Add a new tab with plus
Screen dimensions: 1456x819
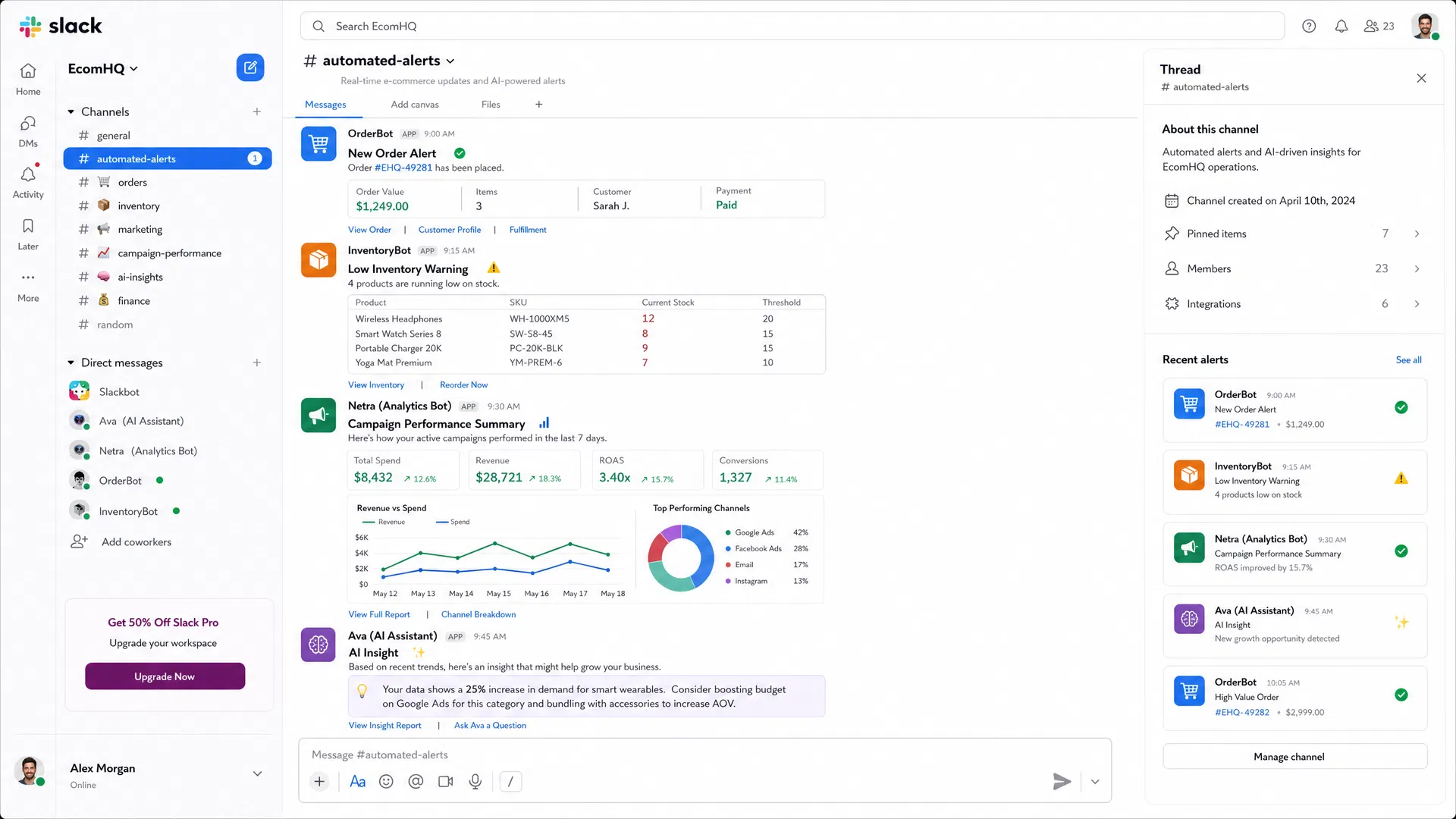pos(538,105)
